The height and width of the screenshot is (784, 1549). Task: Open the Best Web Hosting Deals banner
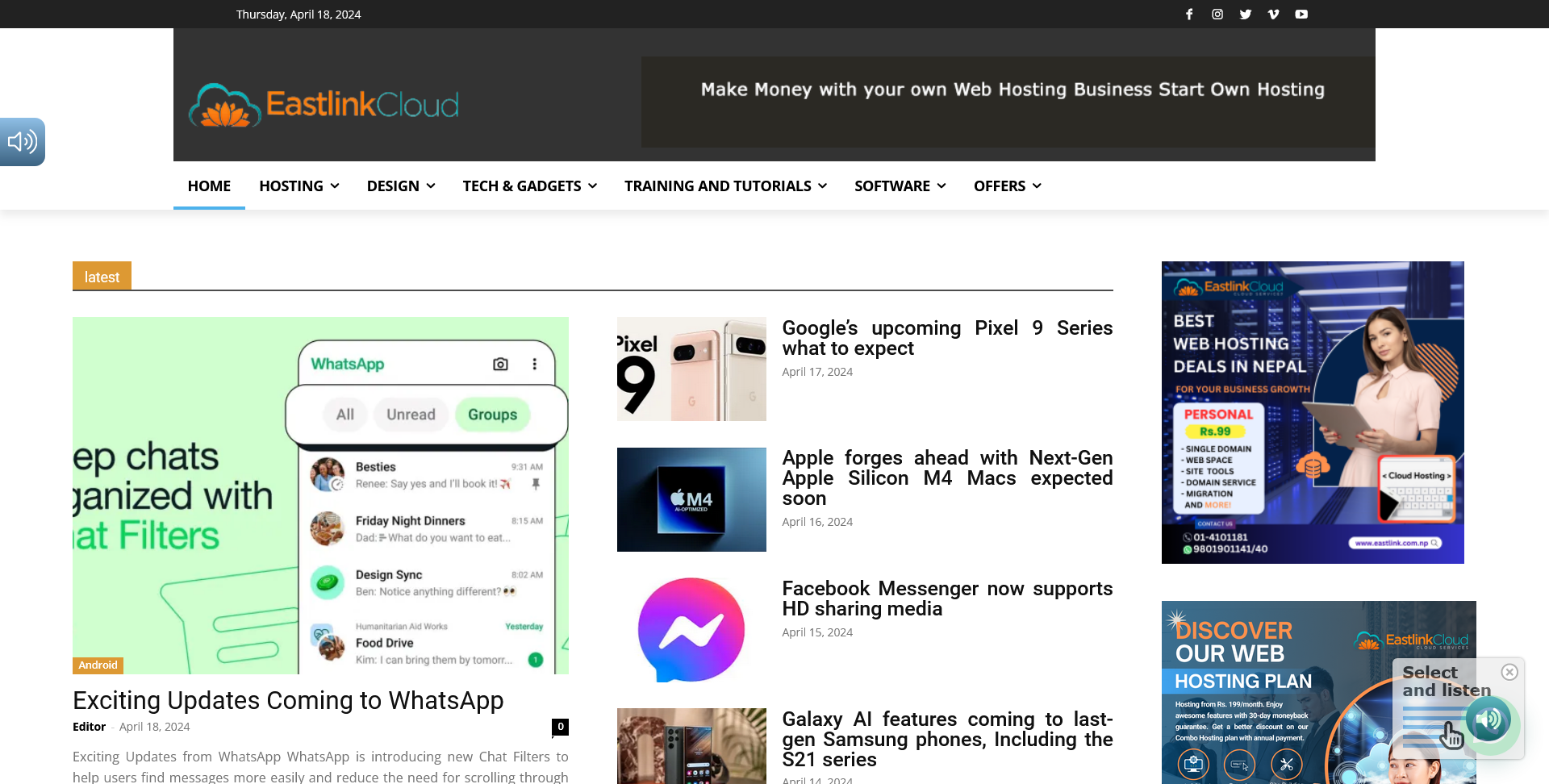1313,412
